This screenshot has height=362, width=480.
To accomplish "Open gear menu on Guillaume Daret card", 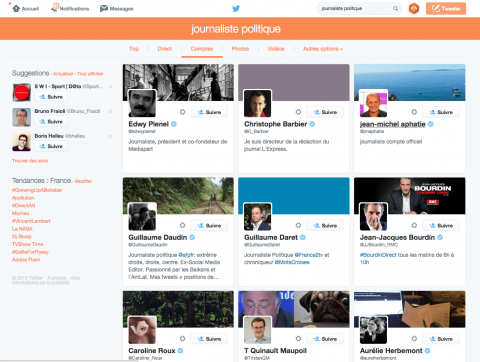I will coord(298,225).
